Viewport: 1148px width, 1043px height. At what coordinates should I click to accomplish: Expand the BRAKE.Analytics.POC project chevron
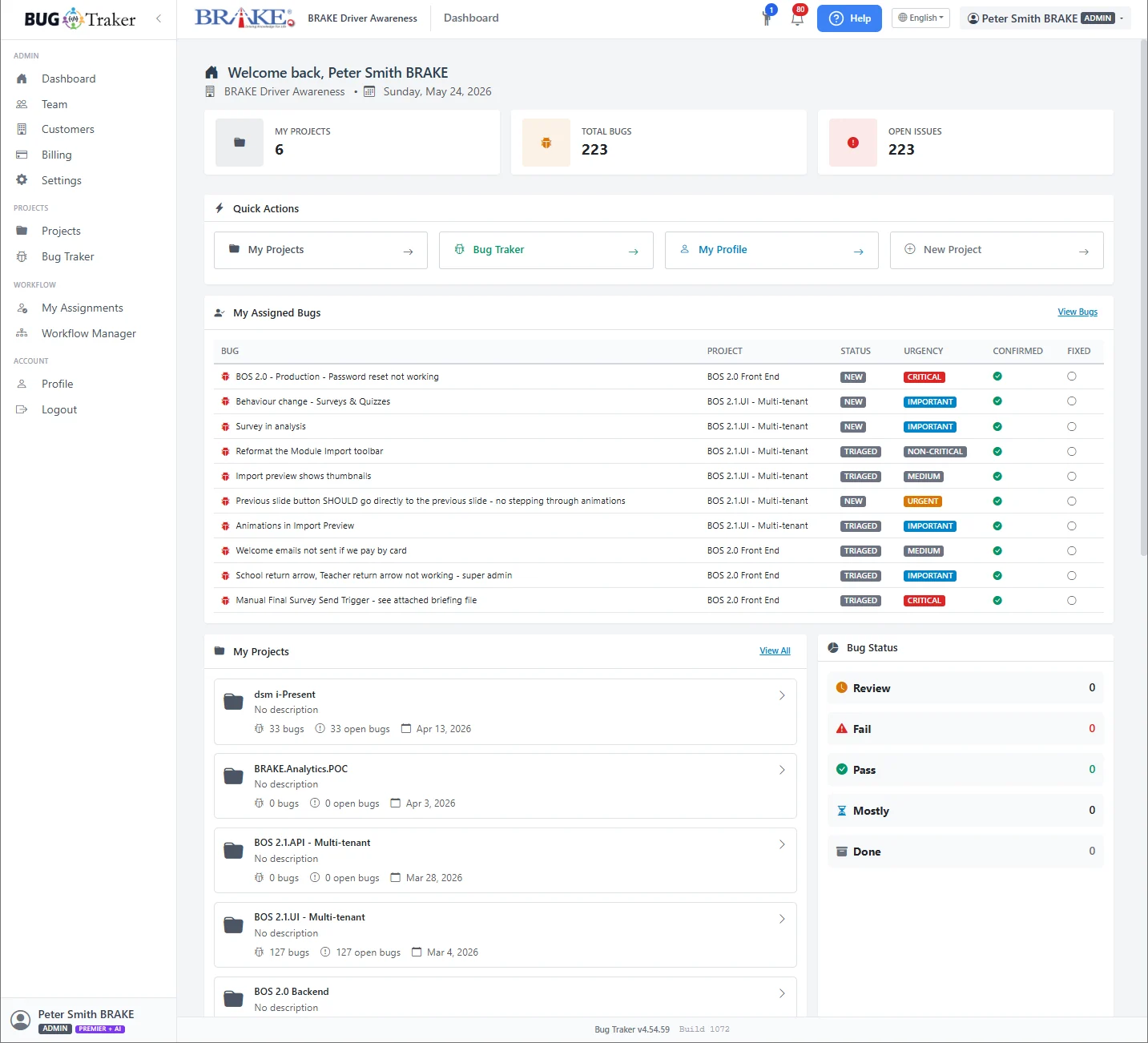pos(782,770)
